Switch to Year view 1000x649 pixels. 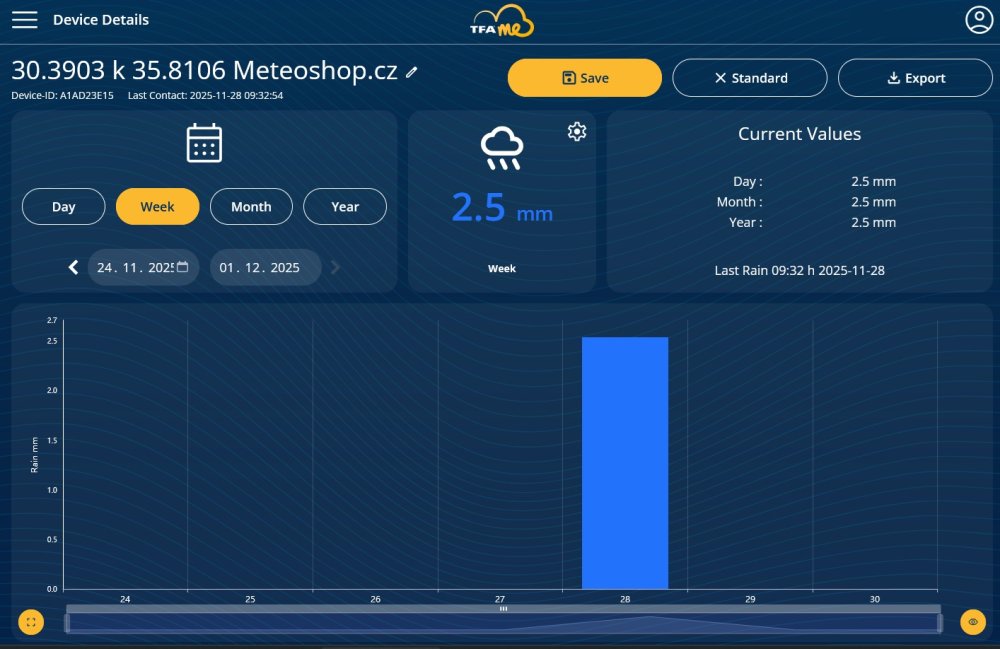(x=345, y=207)
